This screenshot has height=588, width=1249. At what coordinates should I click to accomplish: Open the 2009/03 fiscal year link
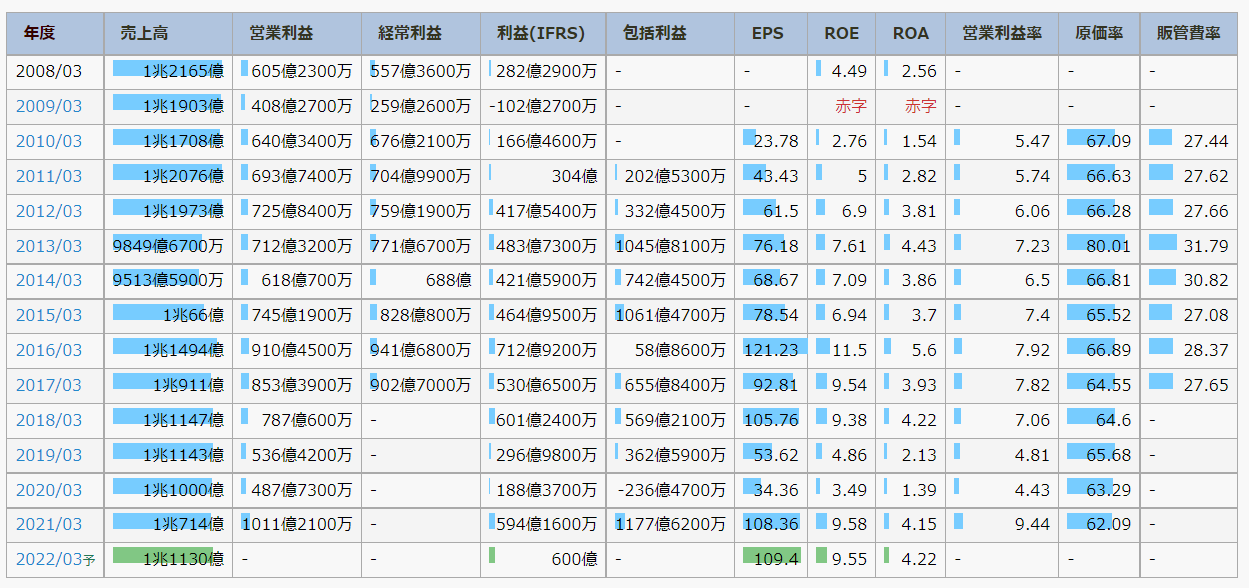49,106
